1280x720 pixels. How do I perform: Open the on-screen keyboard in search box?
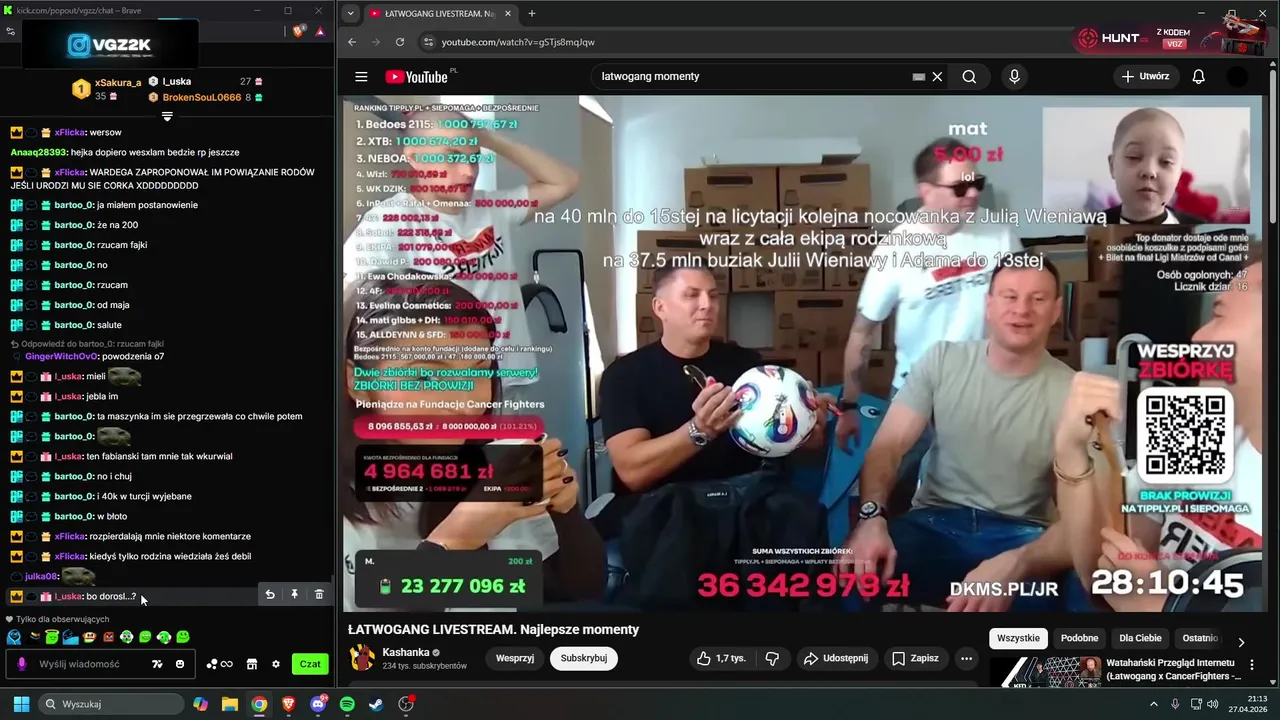[x=918, y=77]
